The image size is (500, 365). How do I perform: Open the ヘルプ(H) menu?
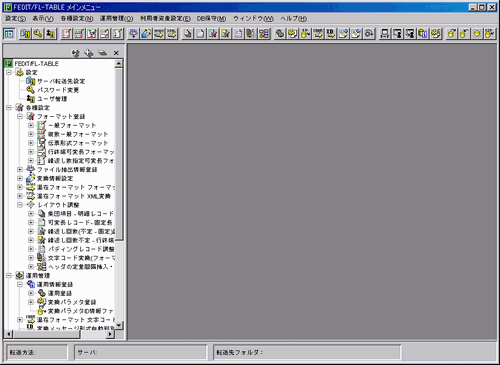point(293,19)
